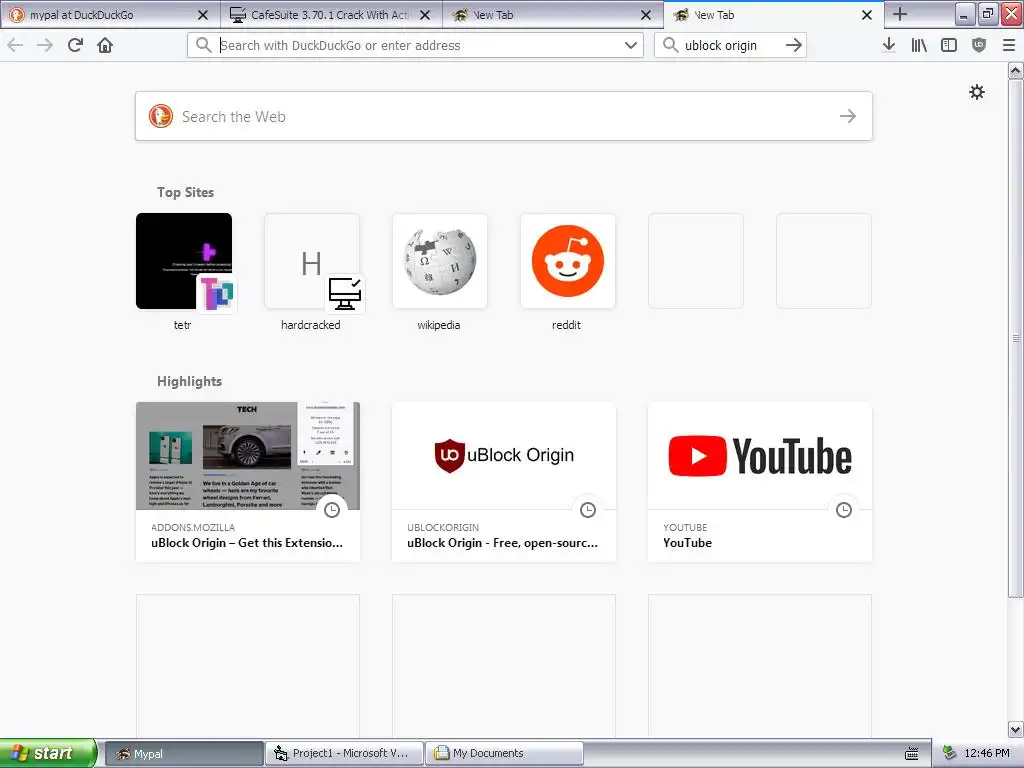Close the active New Tab tab
1024x768 pixels.
(867, 14)
